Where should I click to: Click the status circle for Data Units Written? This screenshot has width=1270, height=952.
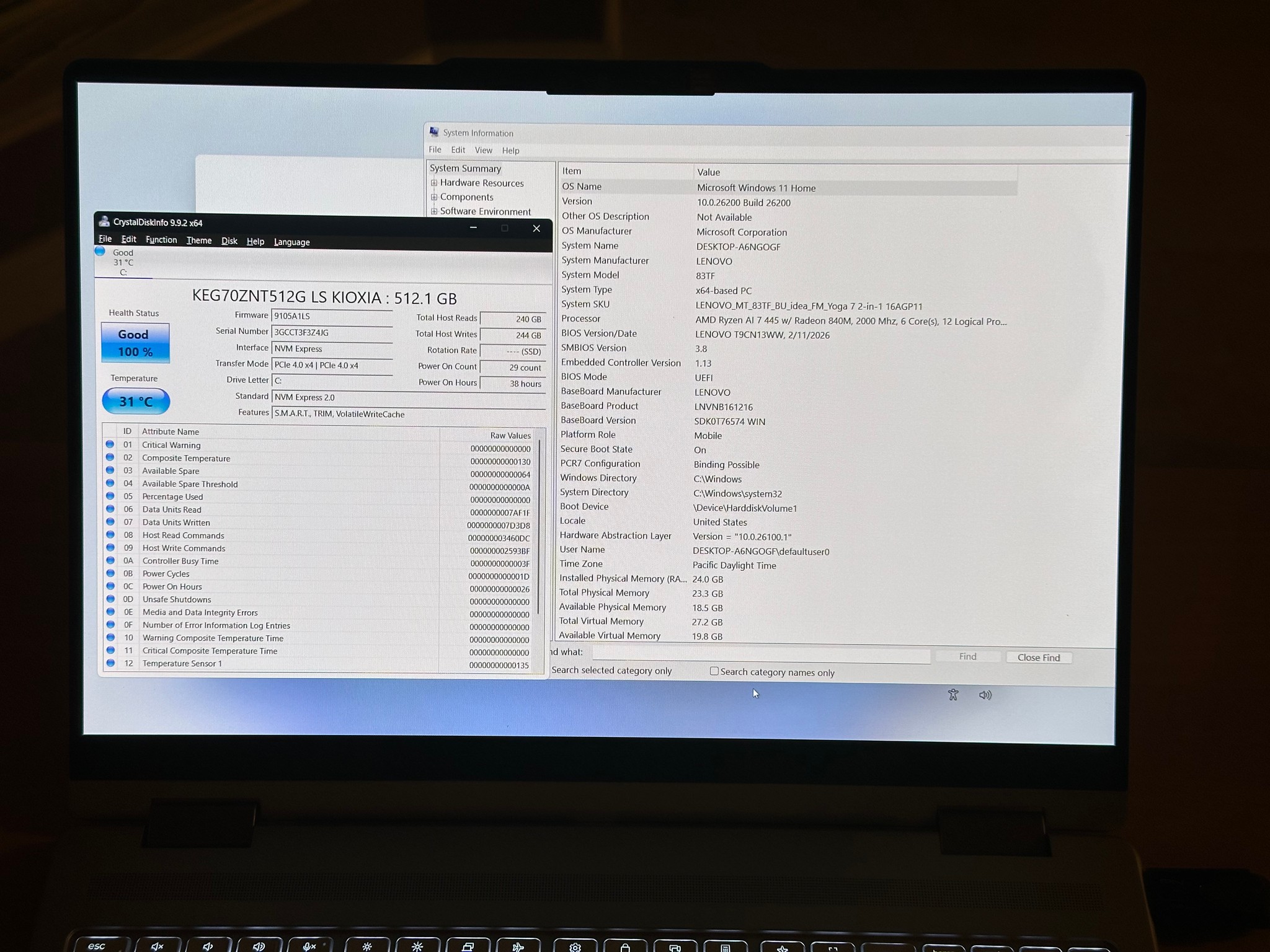click(x=110, y=522)
